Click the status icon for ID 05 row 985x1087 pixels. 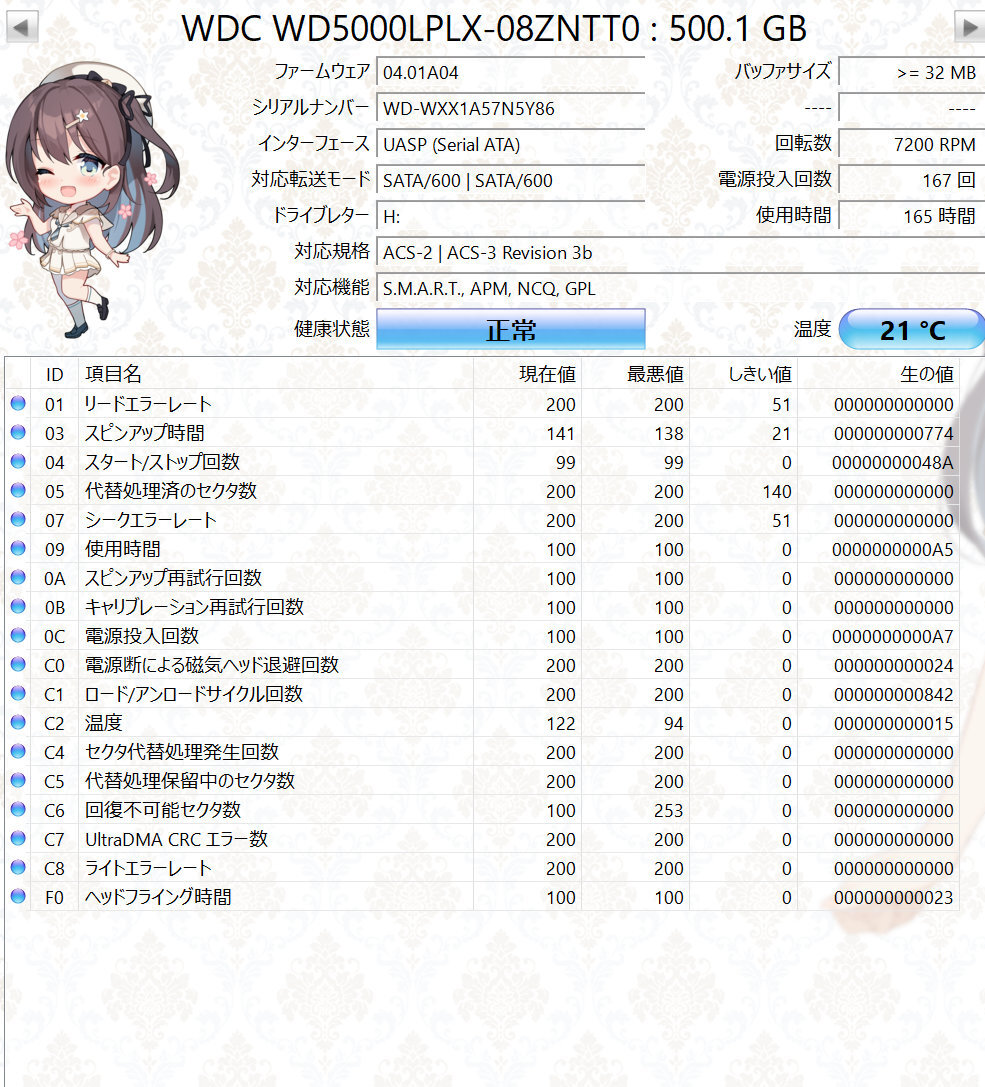click(18, 491)
